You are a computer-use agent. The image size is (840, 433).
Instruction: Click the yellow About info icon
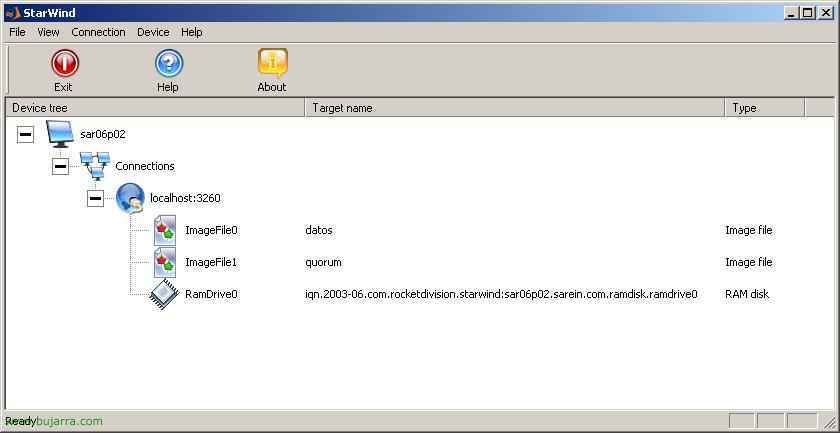click(x=273, y=63)
